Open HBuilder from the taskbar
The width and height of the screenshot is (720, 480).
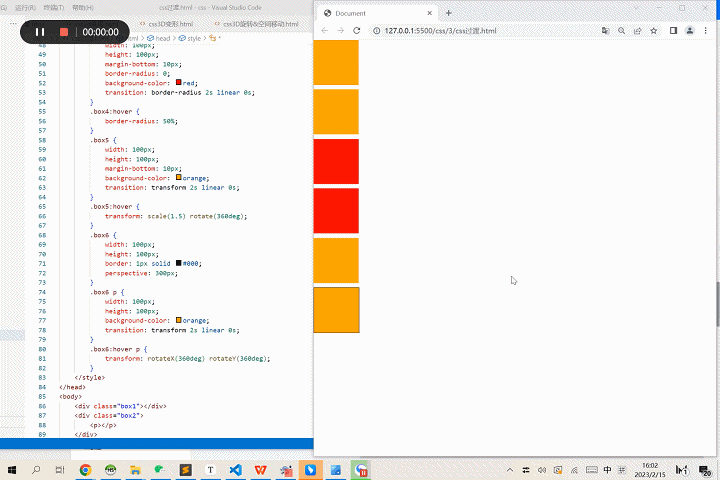click(110, 470)
